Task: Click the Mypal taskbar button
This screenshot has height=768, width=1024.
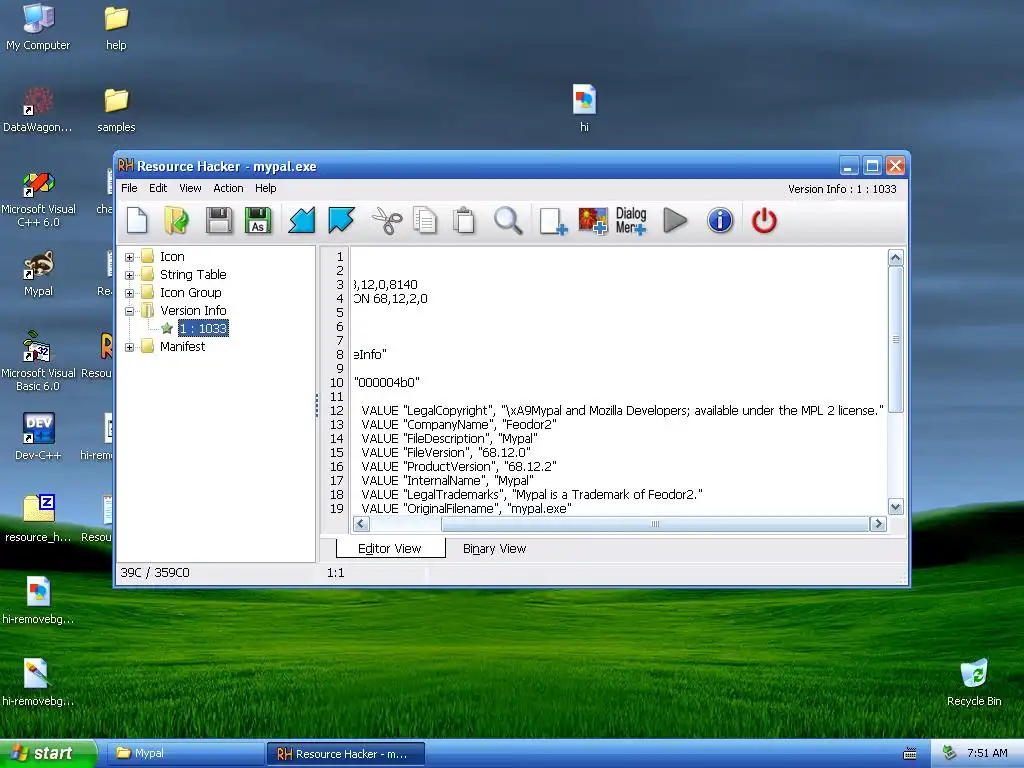Action: [184, 753]
